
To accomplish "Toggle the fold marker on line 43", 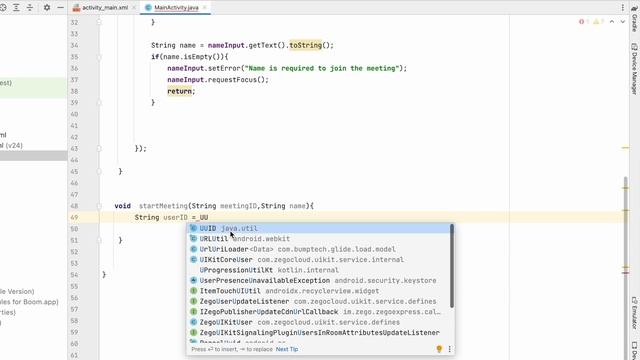I will pyautogui.click(x=99, y=149).
